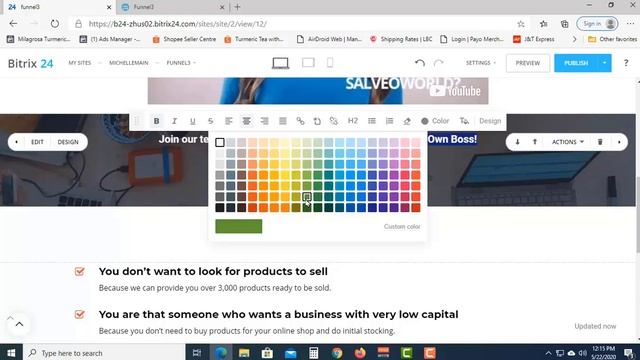Open the Other favorites folder
The image size is (640, 360).
[612, 39]
